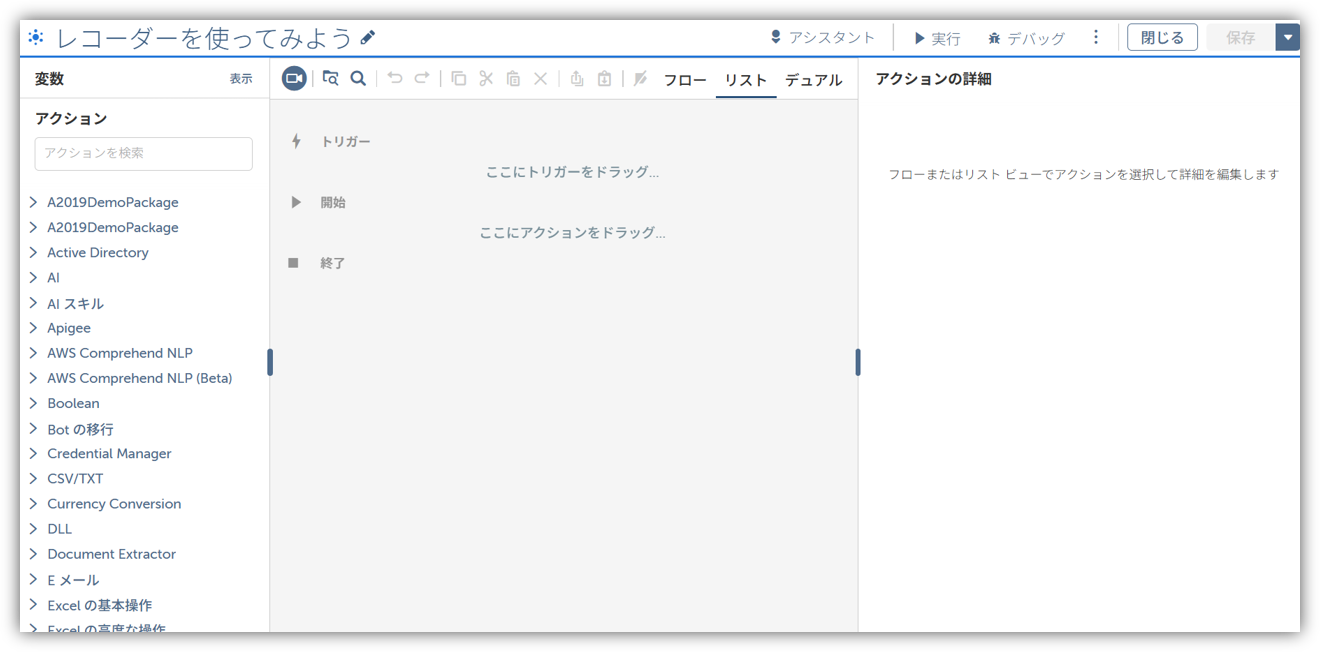The image size is (1320, 652).
Task: Click the アクションを検索 search field
Action: tap(143, 154)
